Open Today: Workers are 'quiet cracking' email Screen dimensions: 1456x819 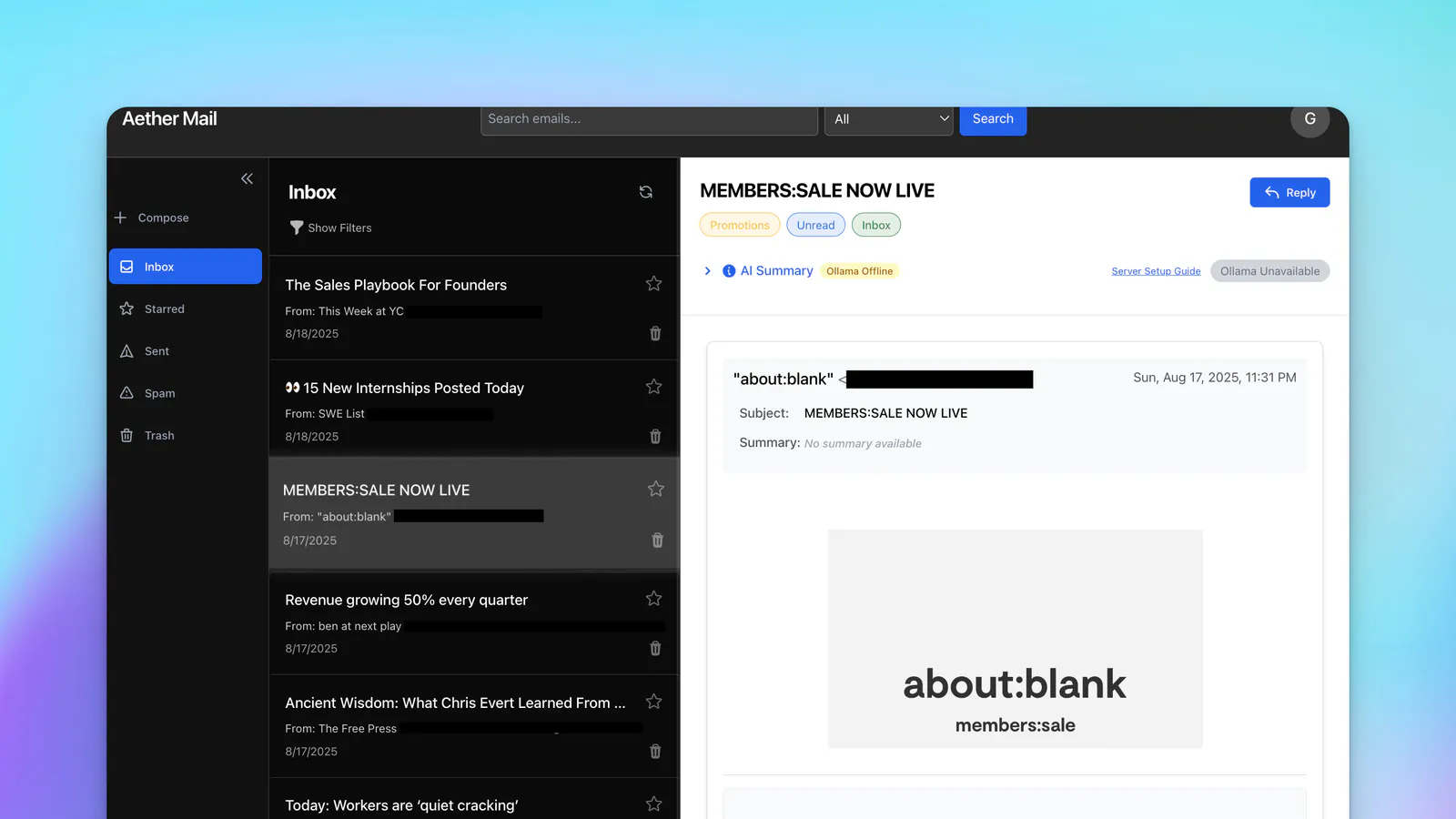[x=474, y=799]
